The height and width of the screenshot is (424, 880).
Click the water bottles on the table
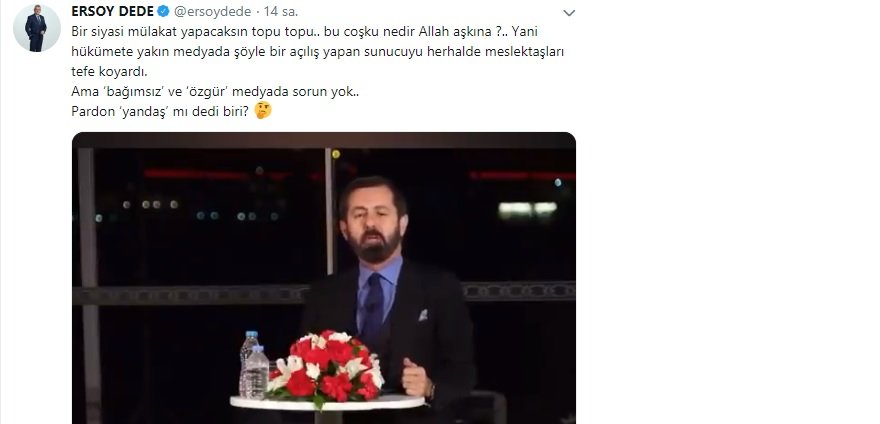tap(254, 365)
